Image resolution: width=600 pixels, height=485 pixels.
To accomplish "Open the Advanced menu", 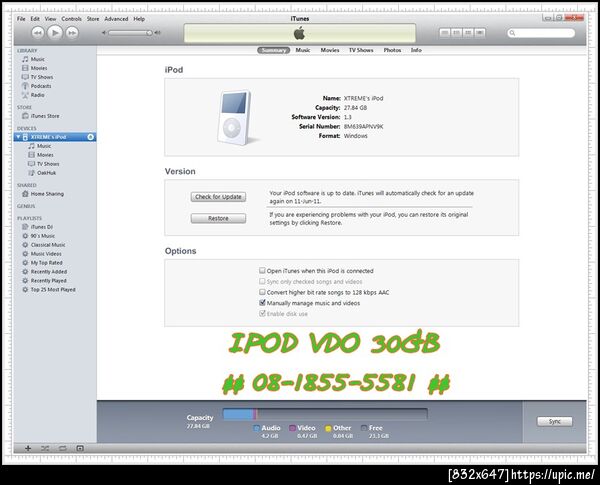I will pyautogui.click(x=116, y=19).
